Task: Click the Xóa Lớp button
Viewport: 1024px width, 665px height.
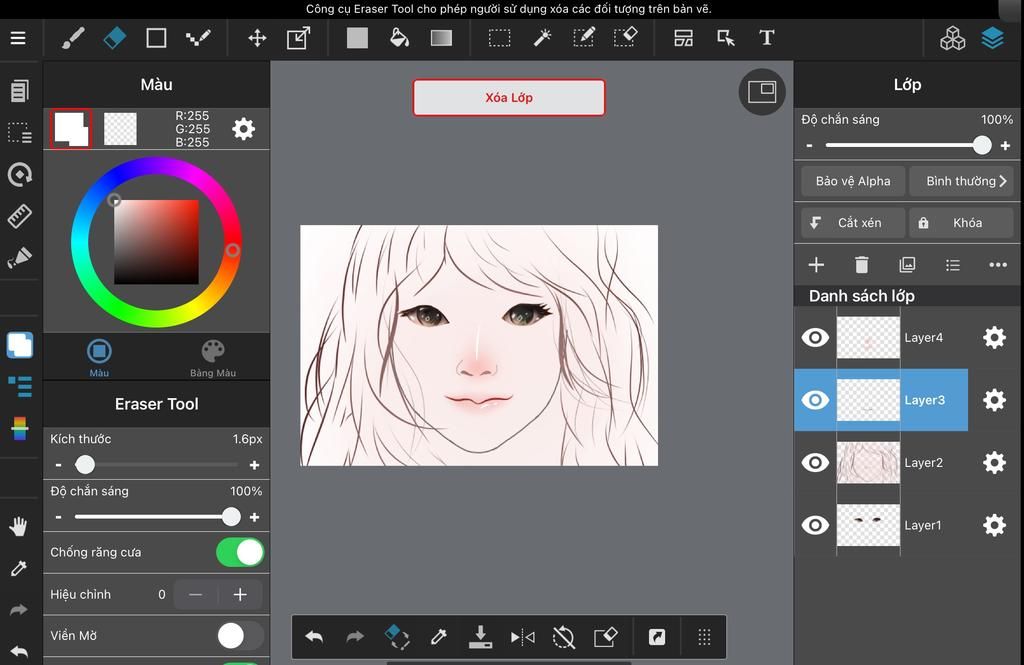Action: pos(509,98)
